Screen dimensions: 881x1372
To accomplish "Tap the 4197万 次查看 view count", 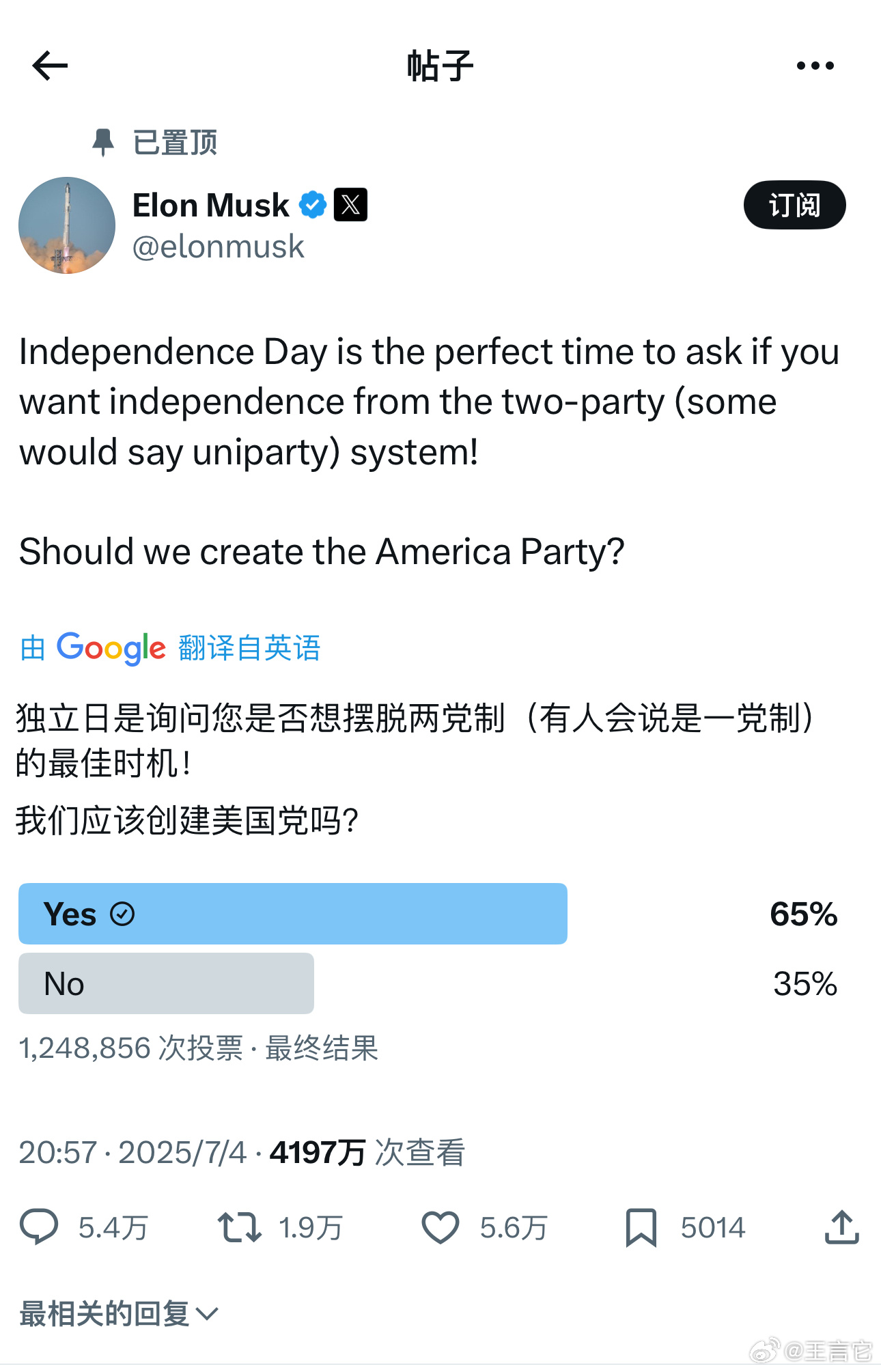I will click(367, 1152).
